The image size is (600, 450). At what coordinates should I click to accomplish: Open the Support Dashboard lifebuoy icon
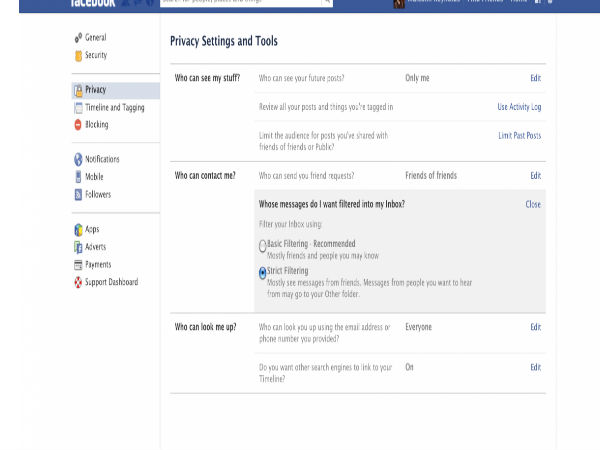pos(78,282)
